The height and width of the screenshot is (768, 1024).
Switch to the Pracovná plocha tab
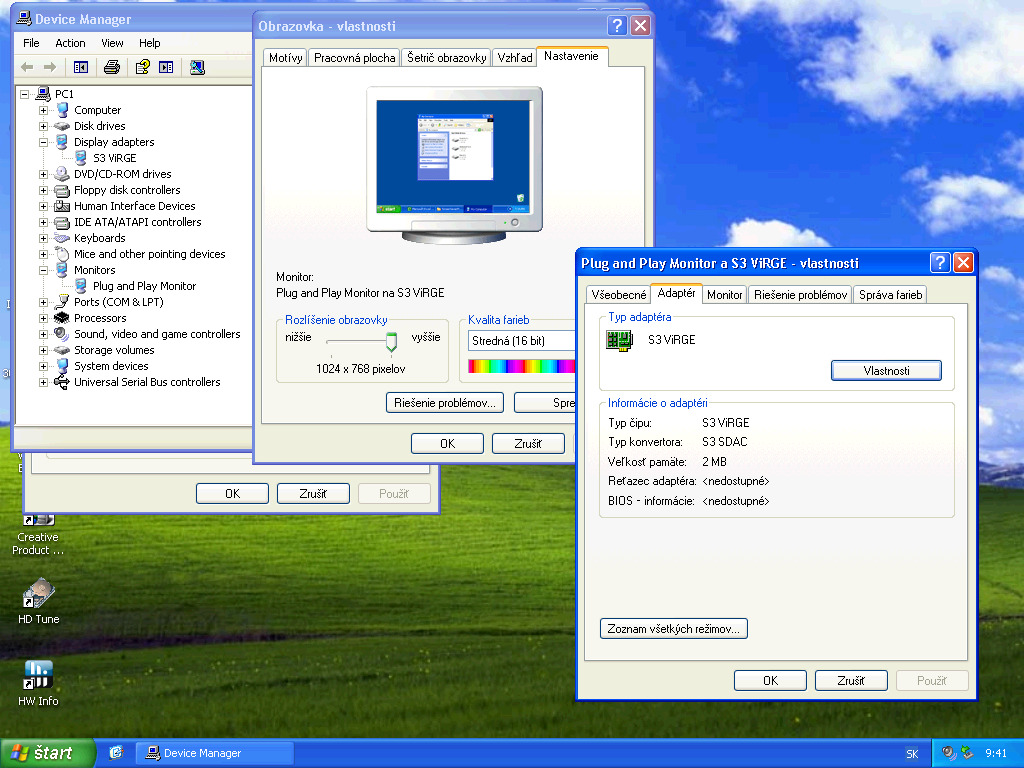point(354,57)
